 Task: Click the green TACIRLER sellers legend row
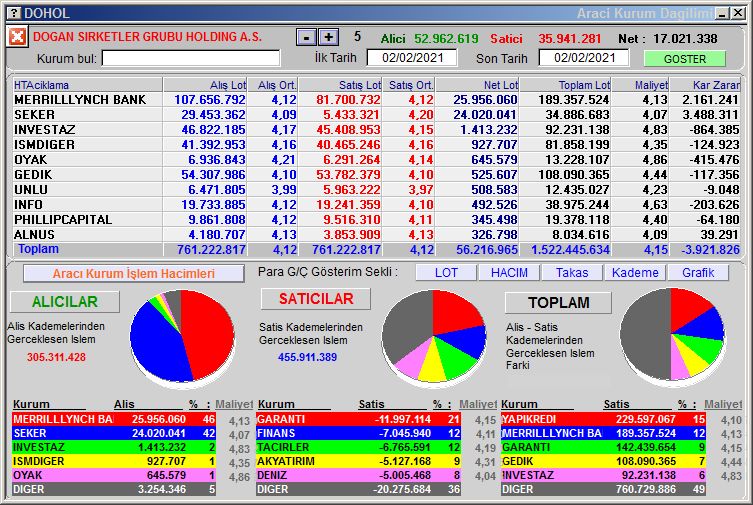click(x=359, y=447)
